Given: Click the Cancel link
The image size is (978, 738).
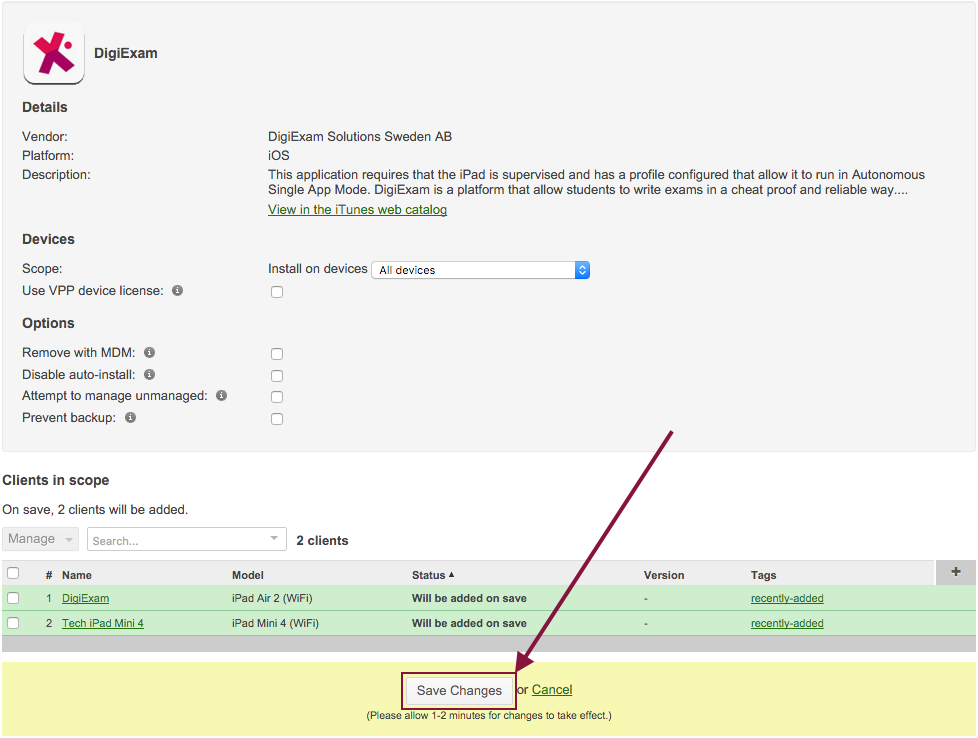Looking at the screenshot, I should 552,690.
